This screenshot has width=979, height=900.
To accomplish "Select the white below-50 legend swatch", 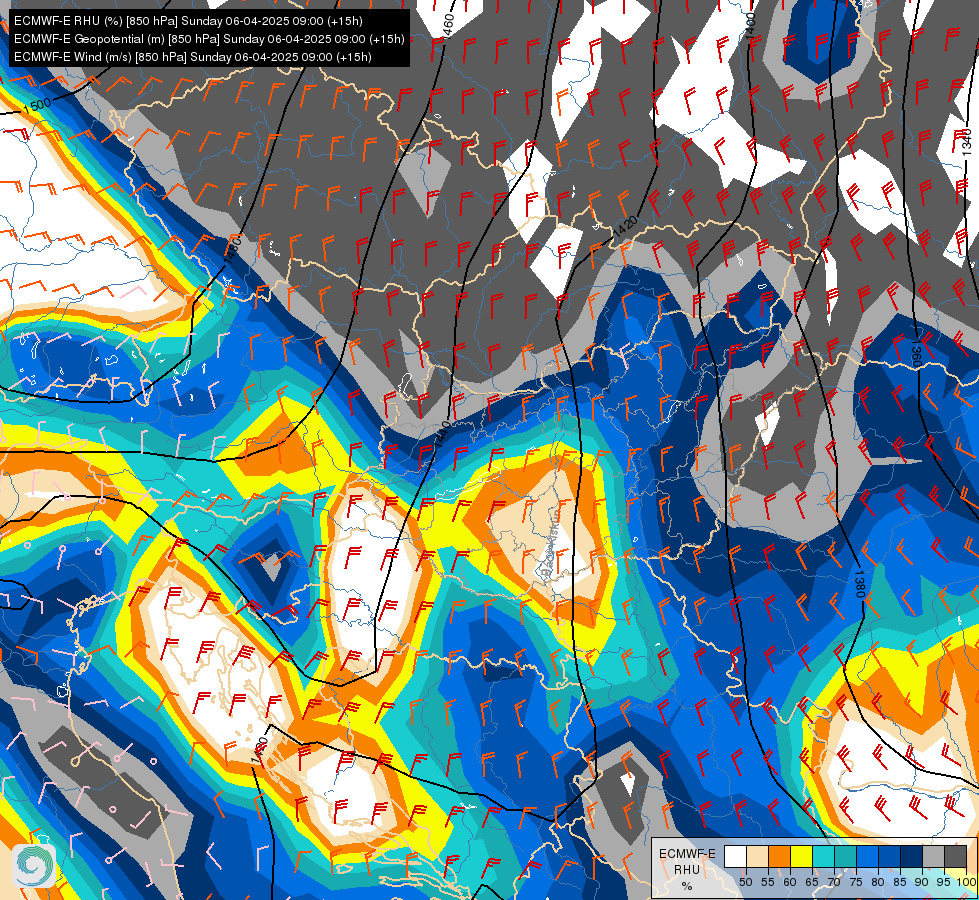I will (735, 856).
